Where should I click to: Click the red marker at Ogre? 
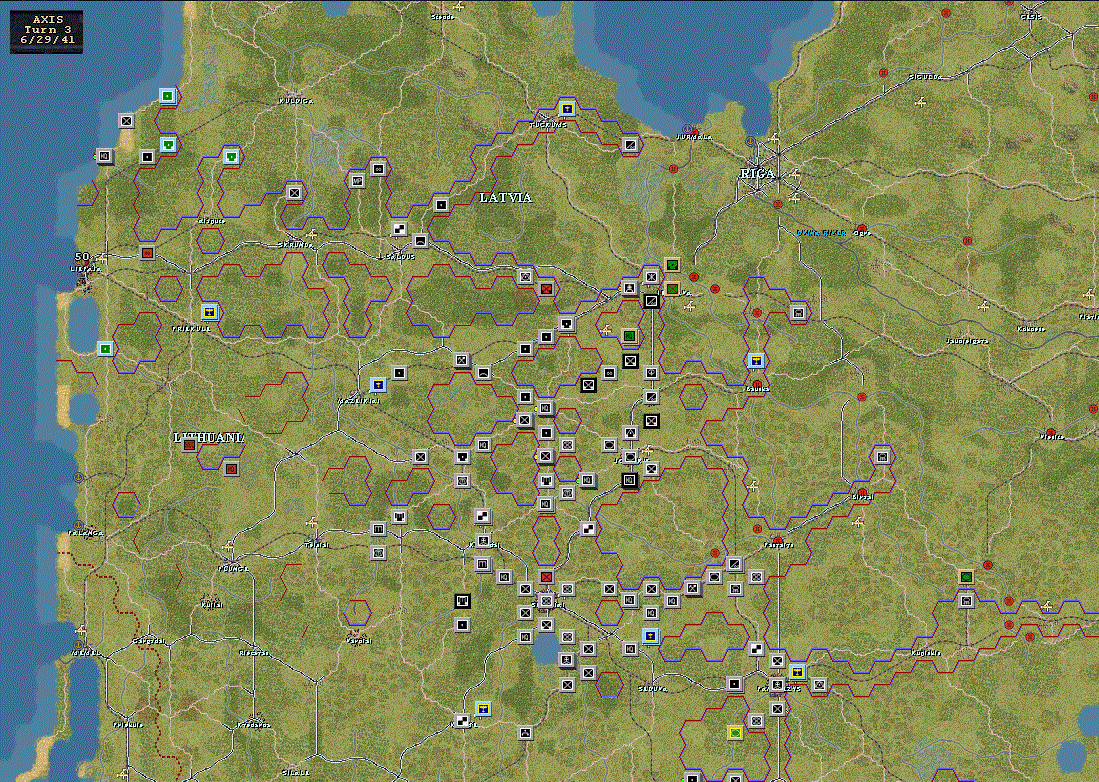[x=862, y=227]
